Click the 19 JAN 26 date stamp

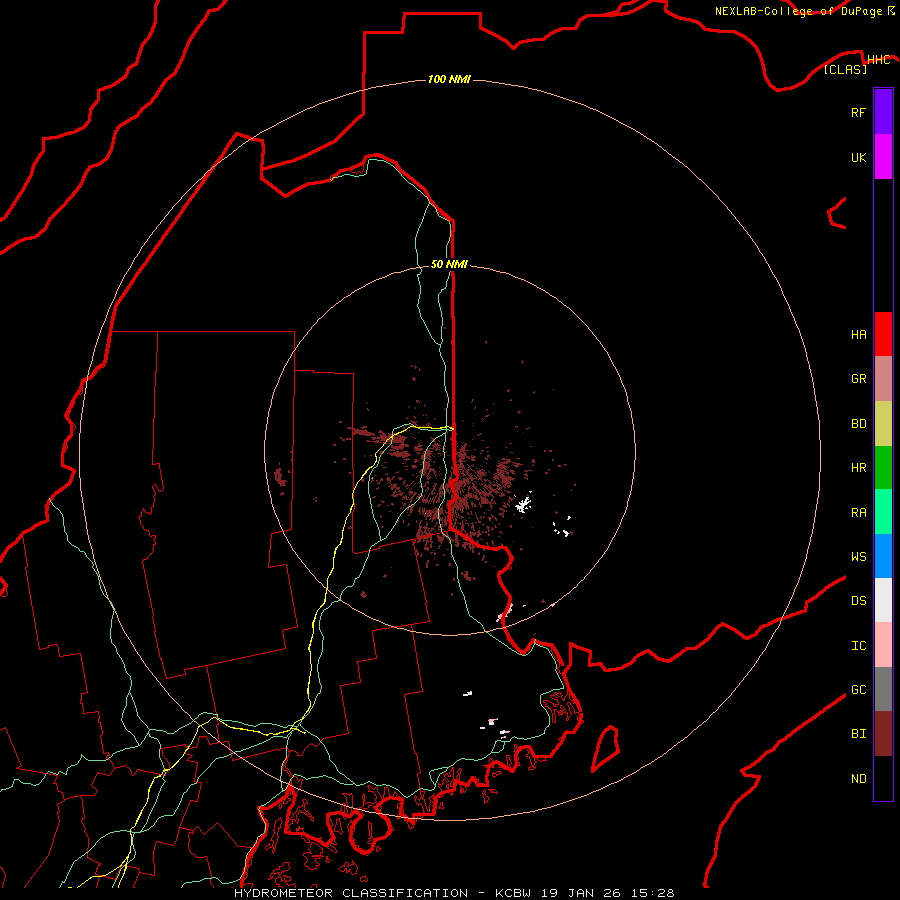pyautogui.click(x=581, y=893)
